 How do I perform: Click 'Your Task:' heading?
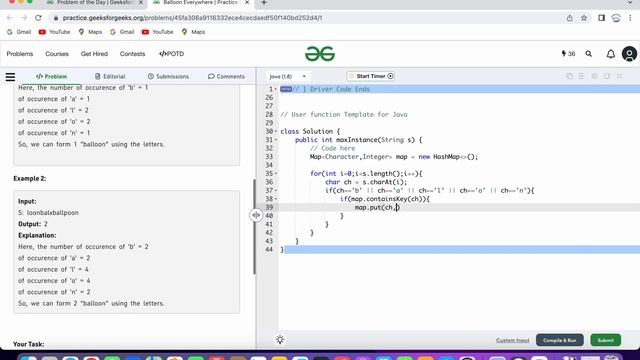(29, 344)
